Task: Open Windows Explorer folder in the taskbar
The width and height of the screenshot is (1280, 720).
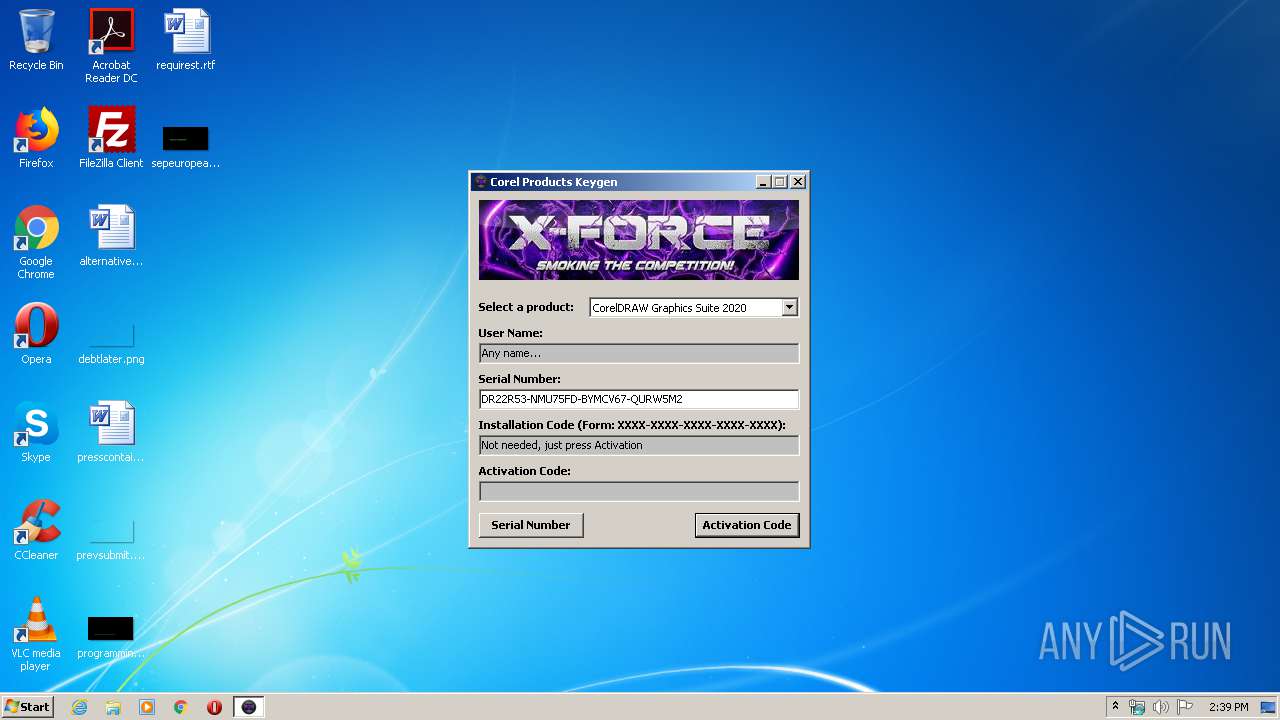Action: pos(113,707)
